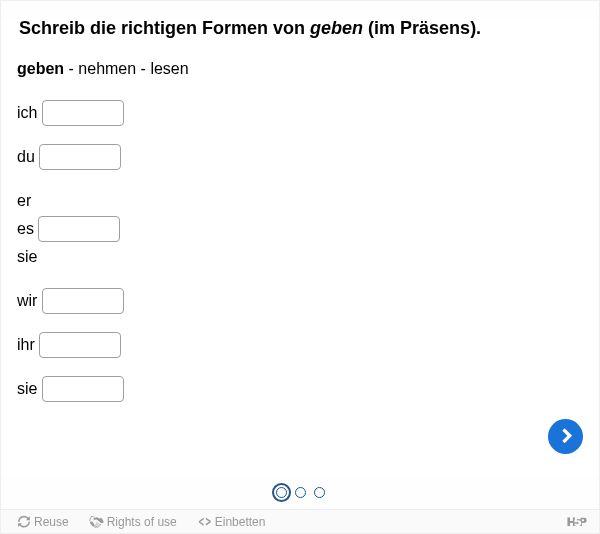Click the bold word geben in the verb list
Viewport: 600px width, 534px height.
41,69
